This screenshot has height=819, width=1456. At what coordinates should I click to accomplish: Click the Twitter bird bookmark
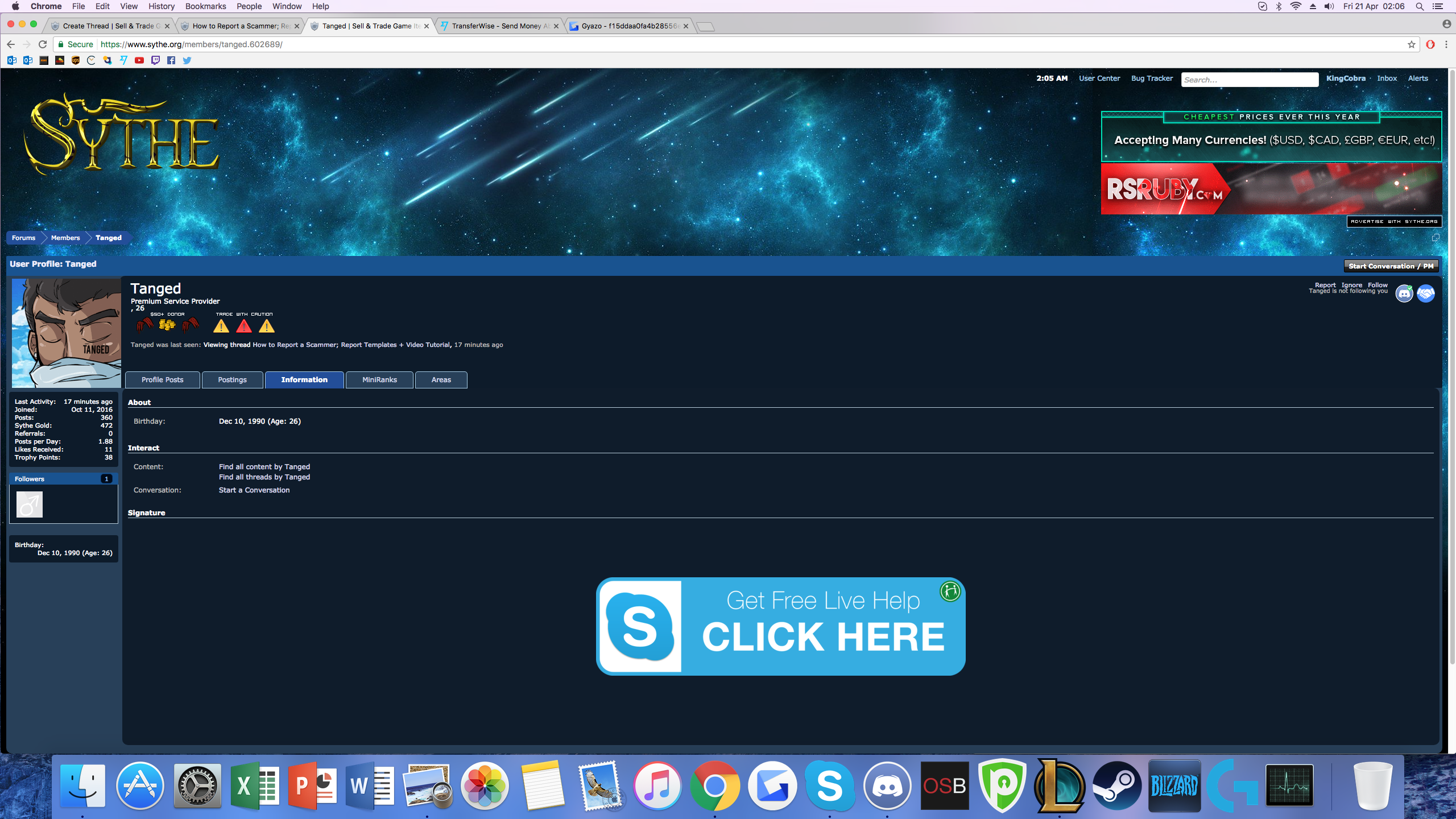[187, 60]
